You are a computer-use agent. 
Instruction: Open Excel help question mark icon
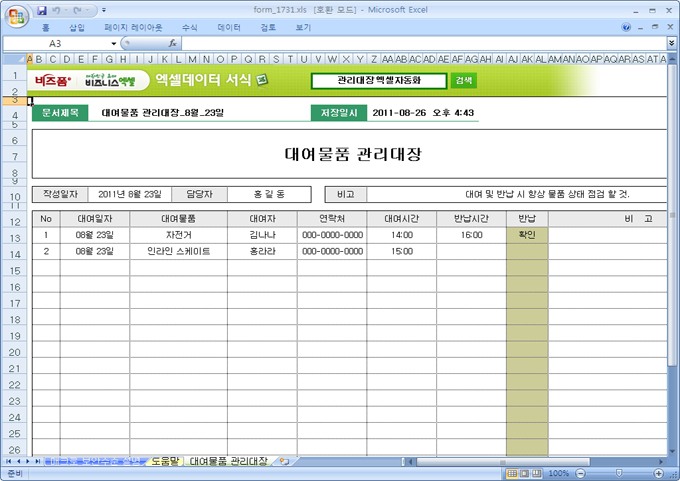click(x=626, y=27)
